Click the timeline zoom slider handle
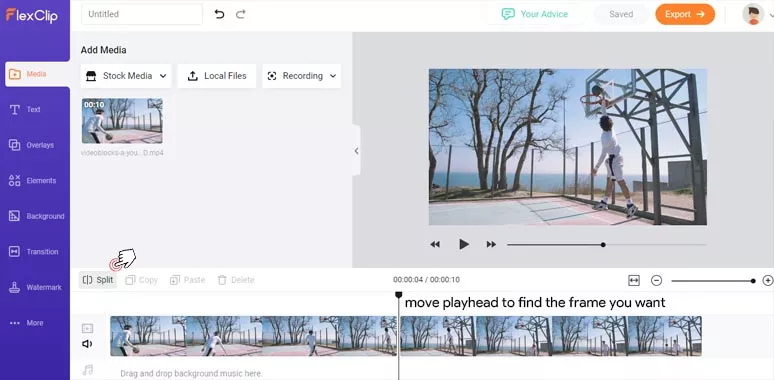 (x=753, y=281)
